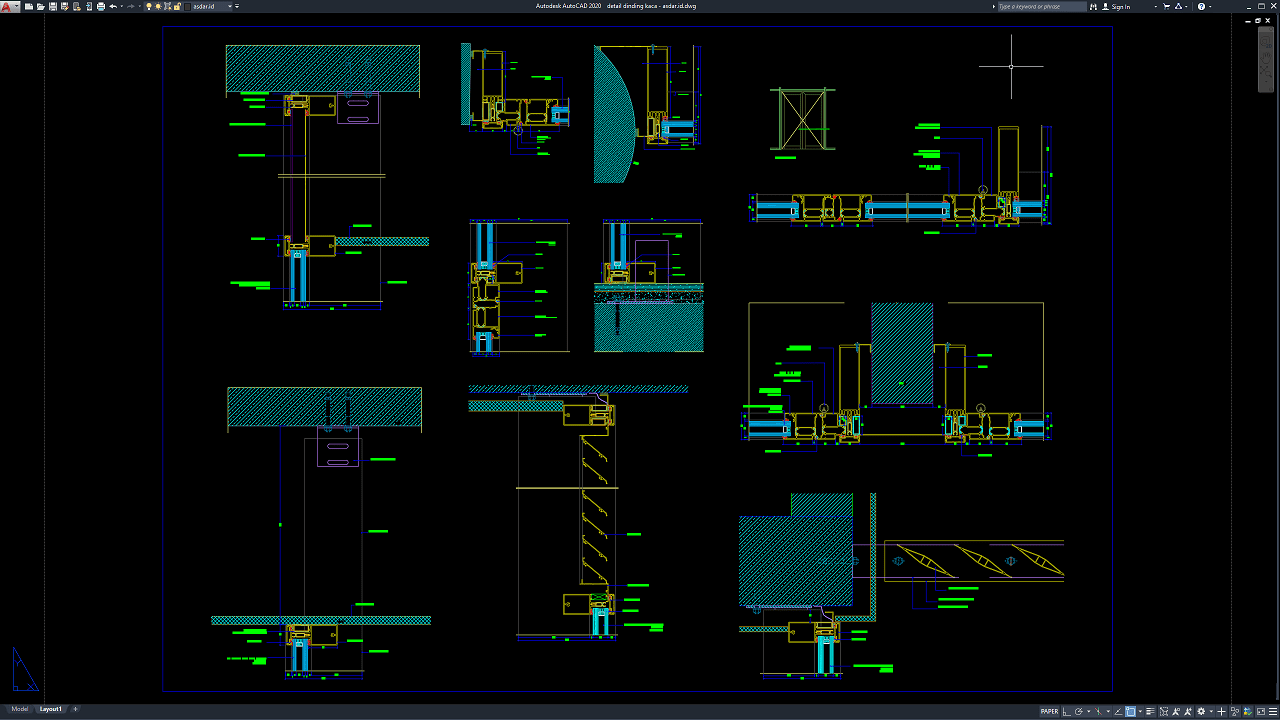1280x720 pixels.
Task: Click the Open file icon
Action: click(x=40, y=6)
